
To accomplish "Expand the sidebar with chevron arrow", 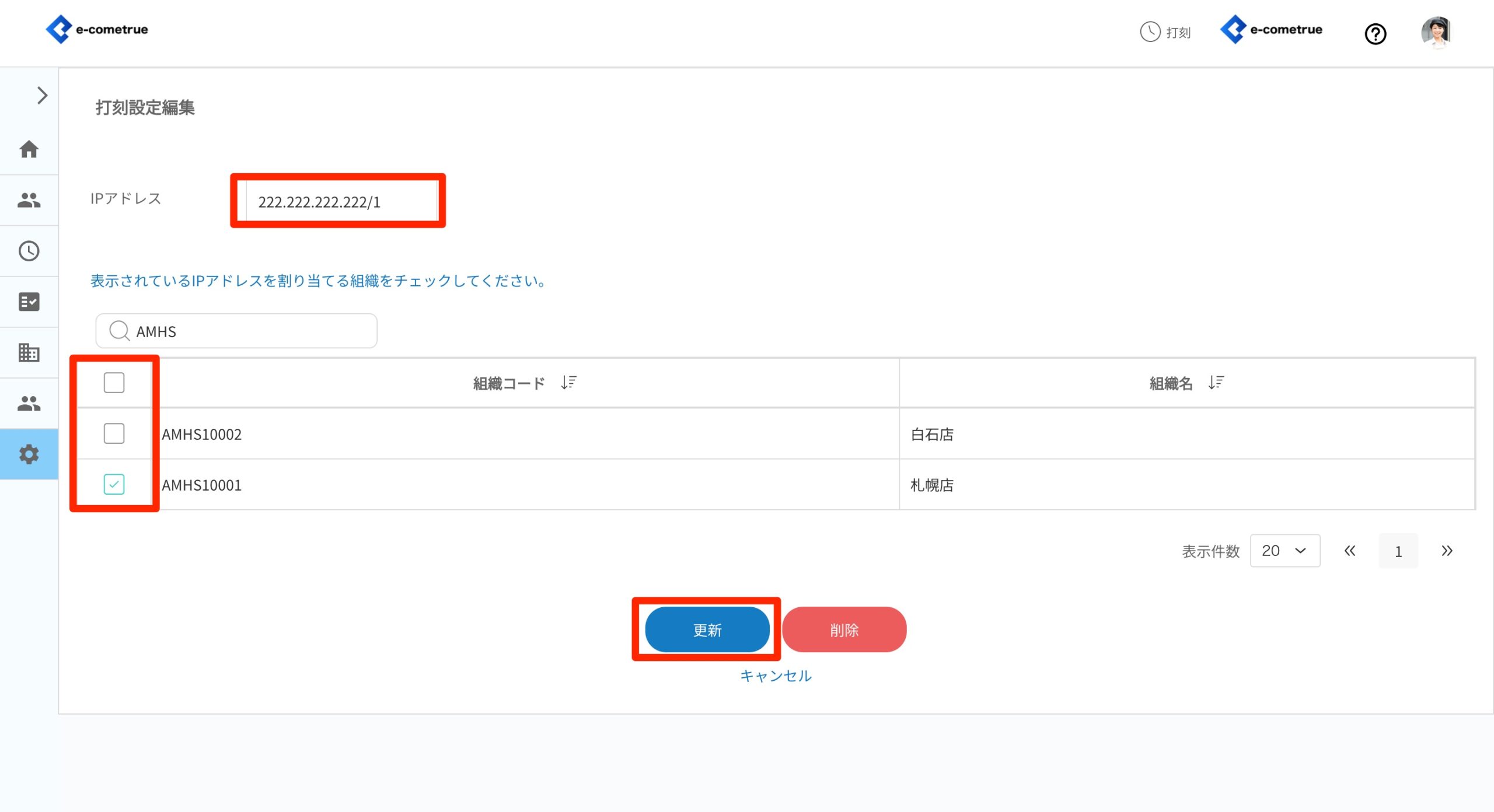I will tap(42, 95).
